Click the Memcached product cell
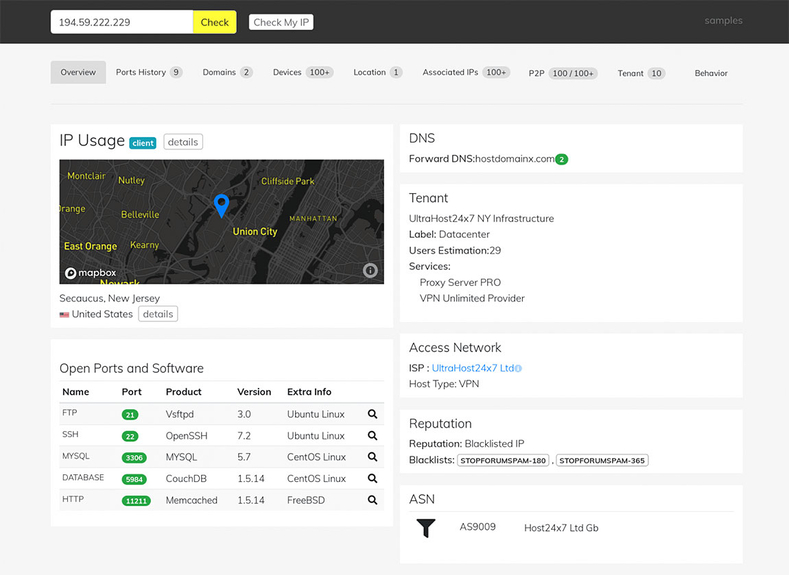789x575 pixels. click(x=192, y=500)
